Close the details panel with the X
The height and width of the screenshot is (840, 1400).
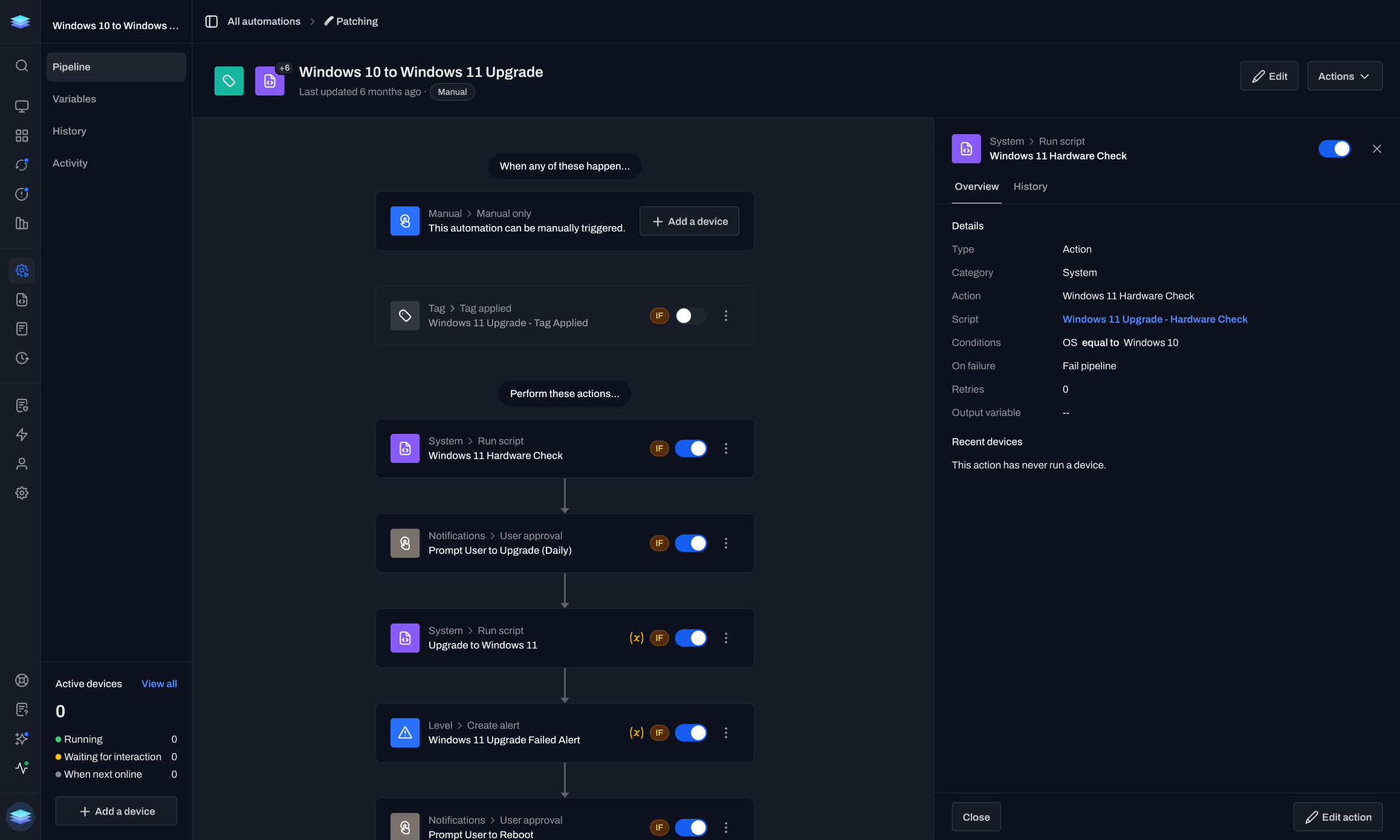(x=1376, y=149)
